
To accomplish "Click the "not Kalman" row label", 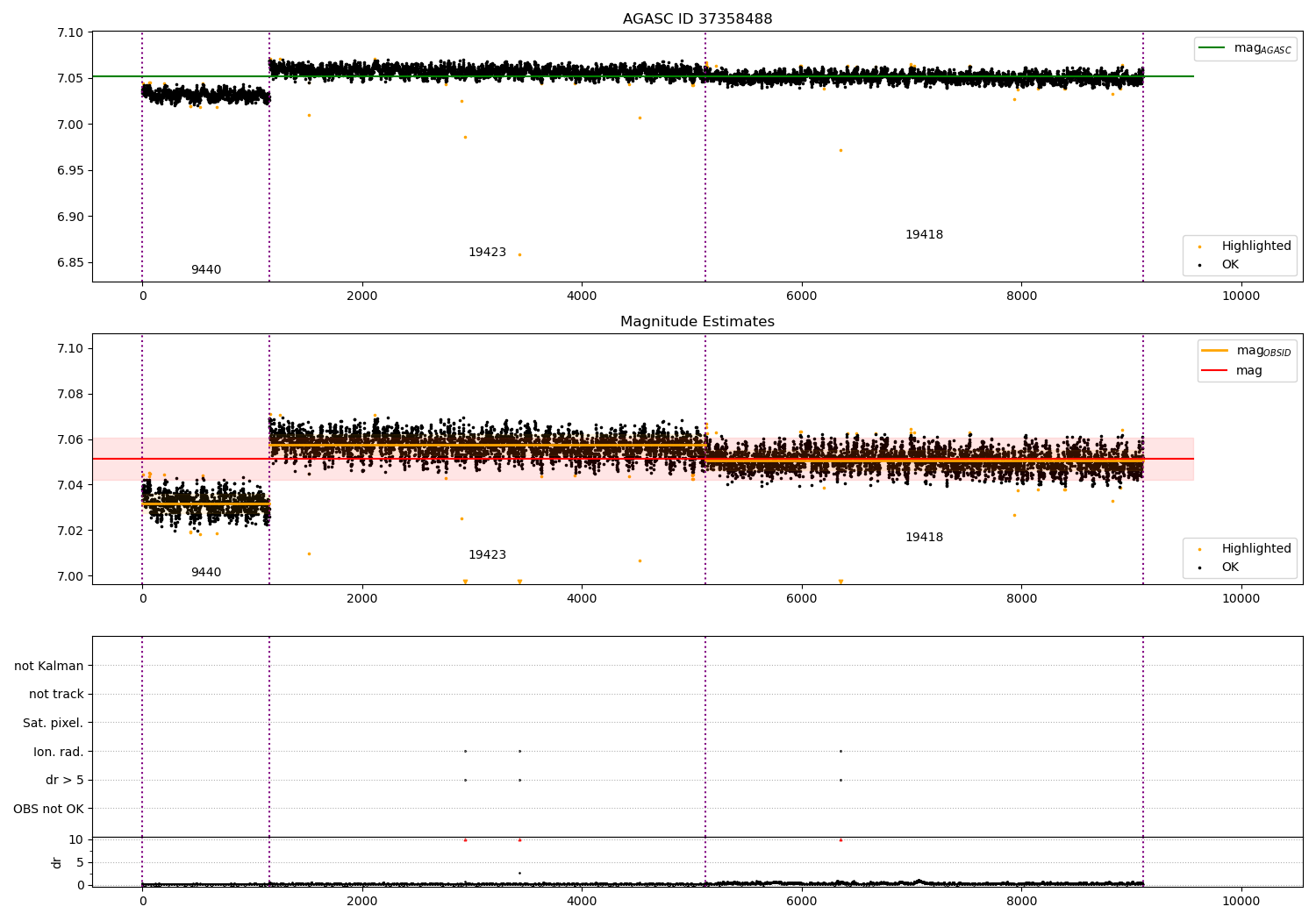I will click(49, 666).
